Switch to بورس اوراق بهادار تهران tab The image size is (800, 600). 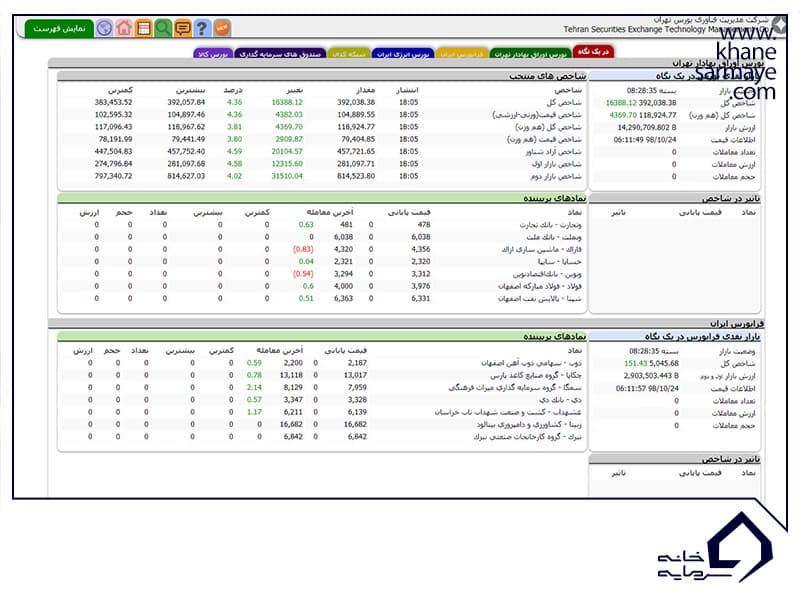pos(530,54)
